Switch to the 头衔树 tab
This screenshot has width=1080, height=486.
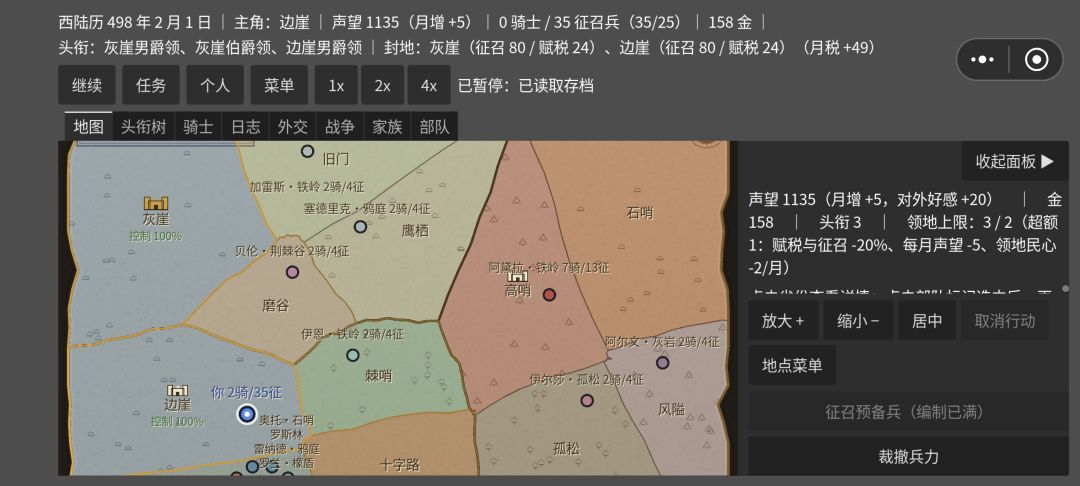[x=143, y=127]
